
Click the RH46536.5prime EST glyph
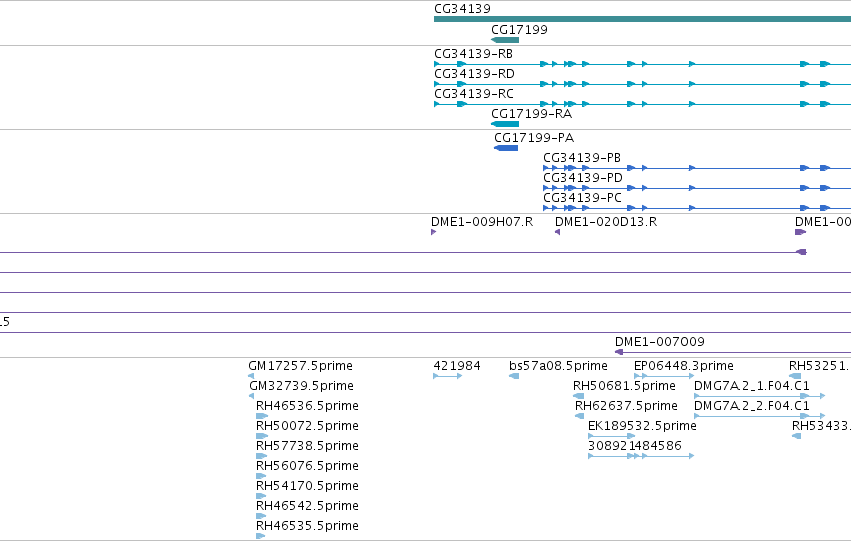(262, 416)
